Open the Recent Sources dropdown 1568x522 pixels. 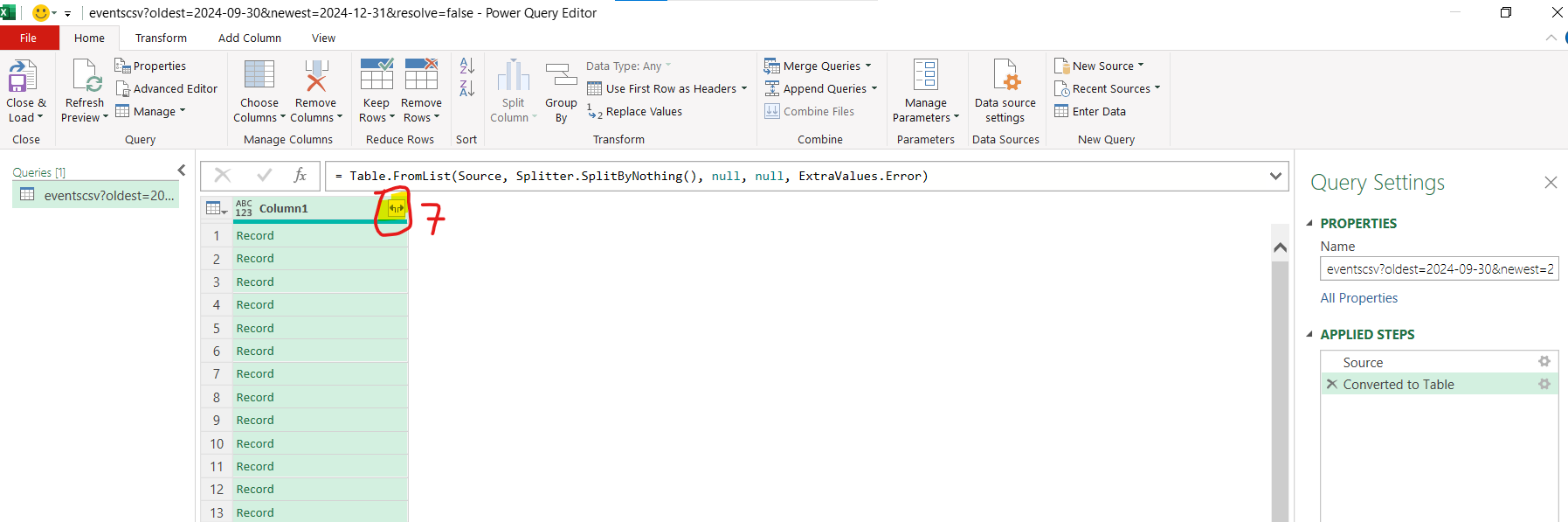tap(1107, 88)
